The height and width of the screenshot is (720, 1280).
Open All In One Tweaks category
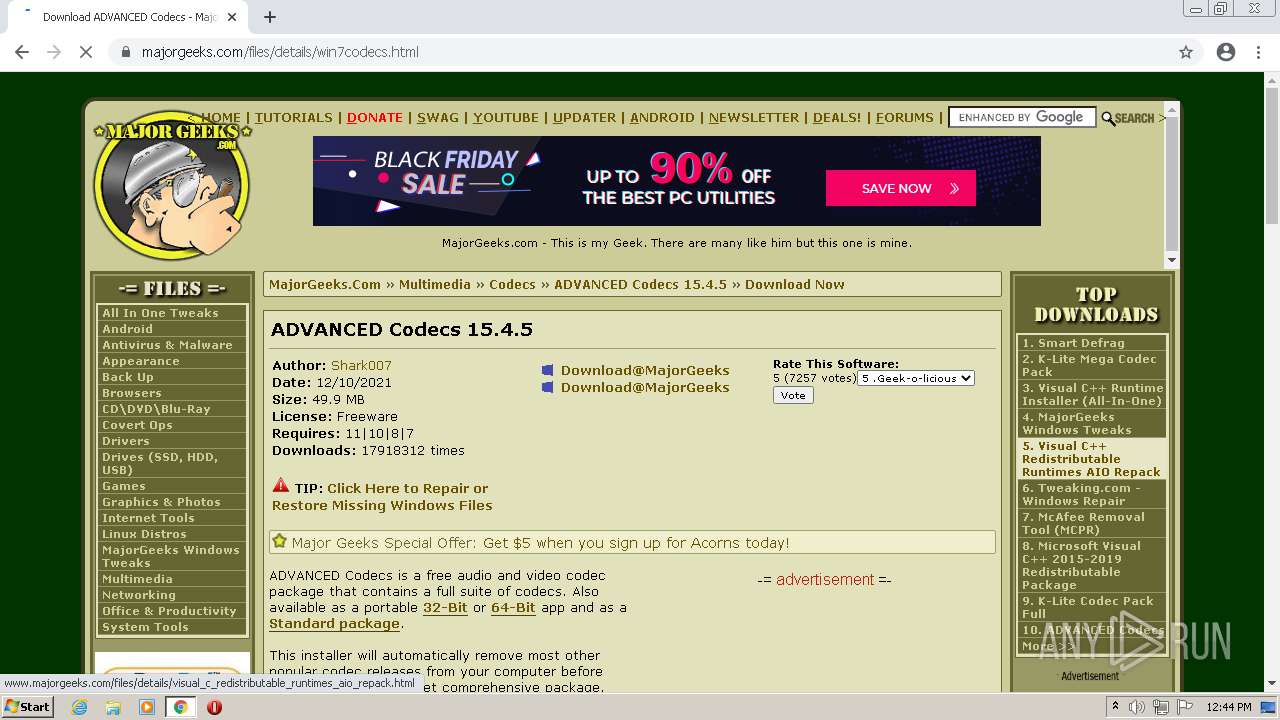(x=172, y=313)
